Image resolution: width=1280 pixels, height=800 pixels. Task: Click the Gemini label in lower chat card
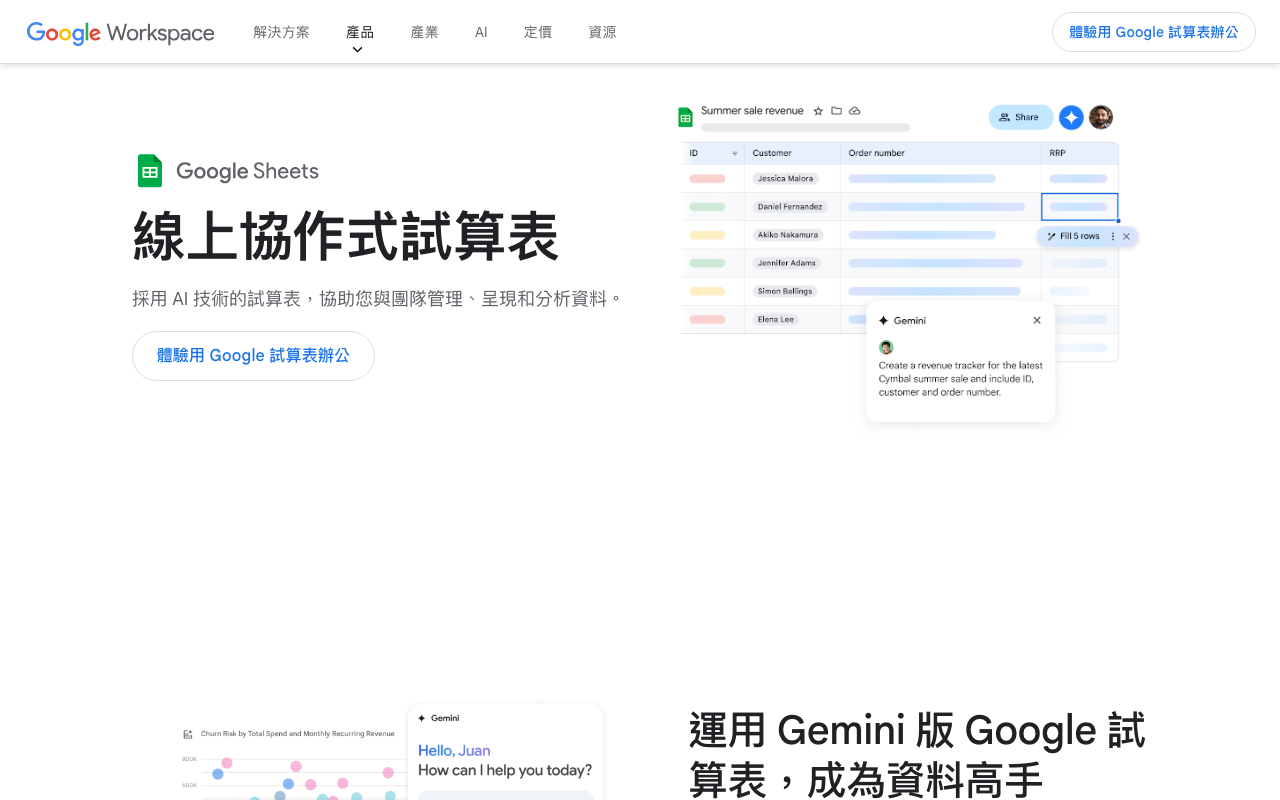[445, 718]
